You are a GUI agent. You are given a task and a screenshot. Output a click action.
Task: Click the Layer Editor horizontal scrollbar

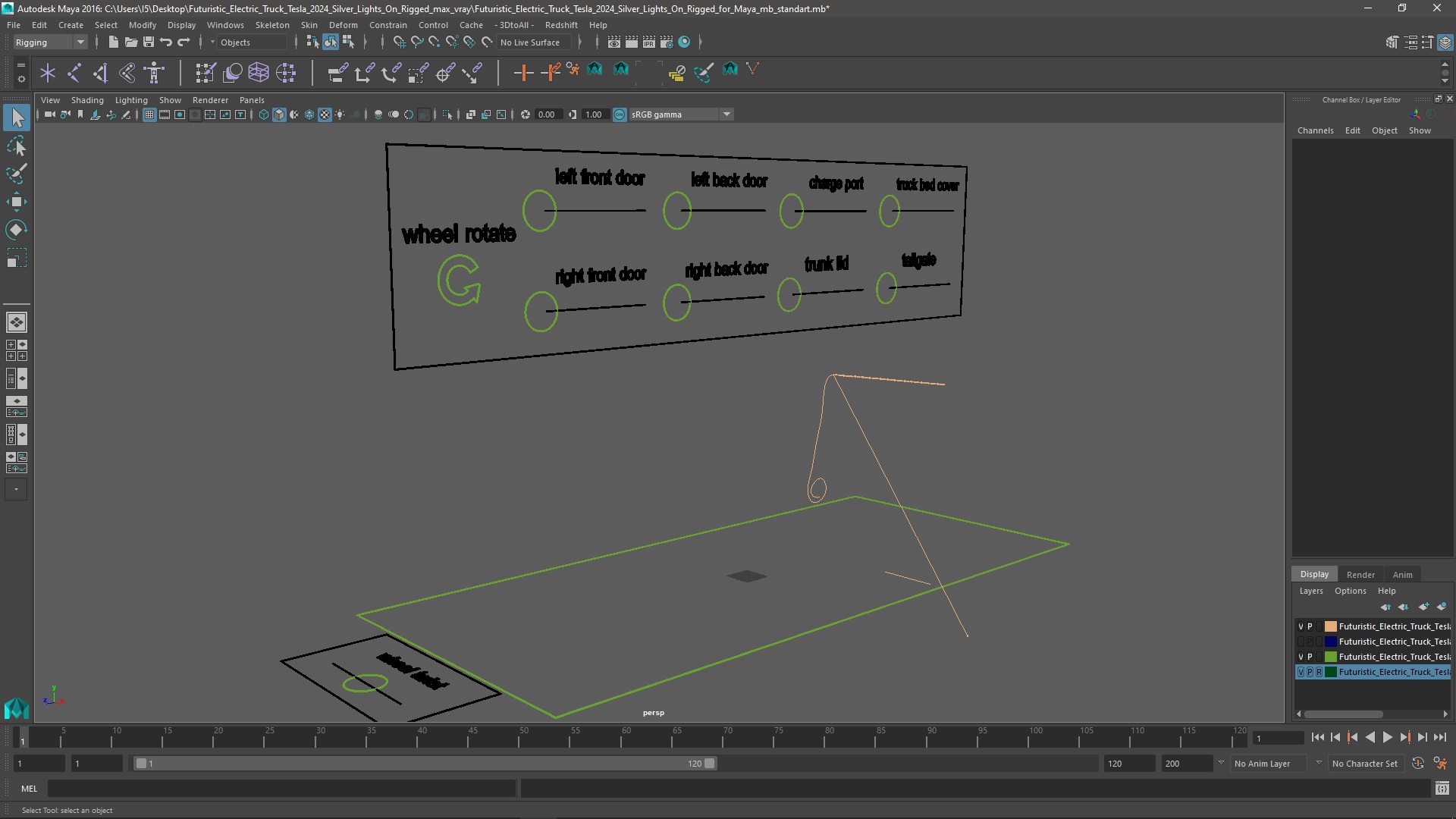[x=1343, y=714]
